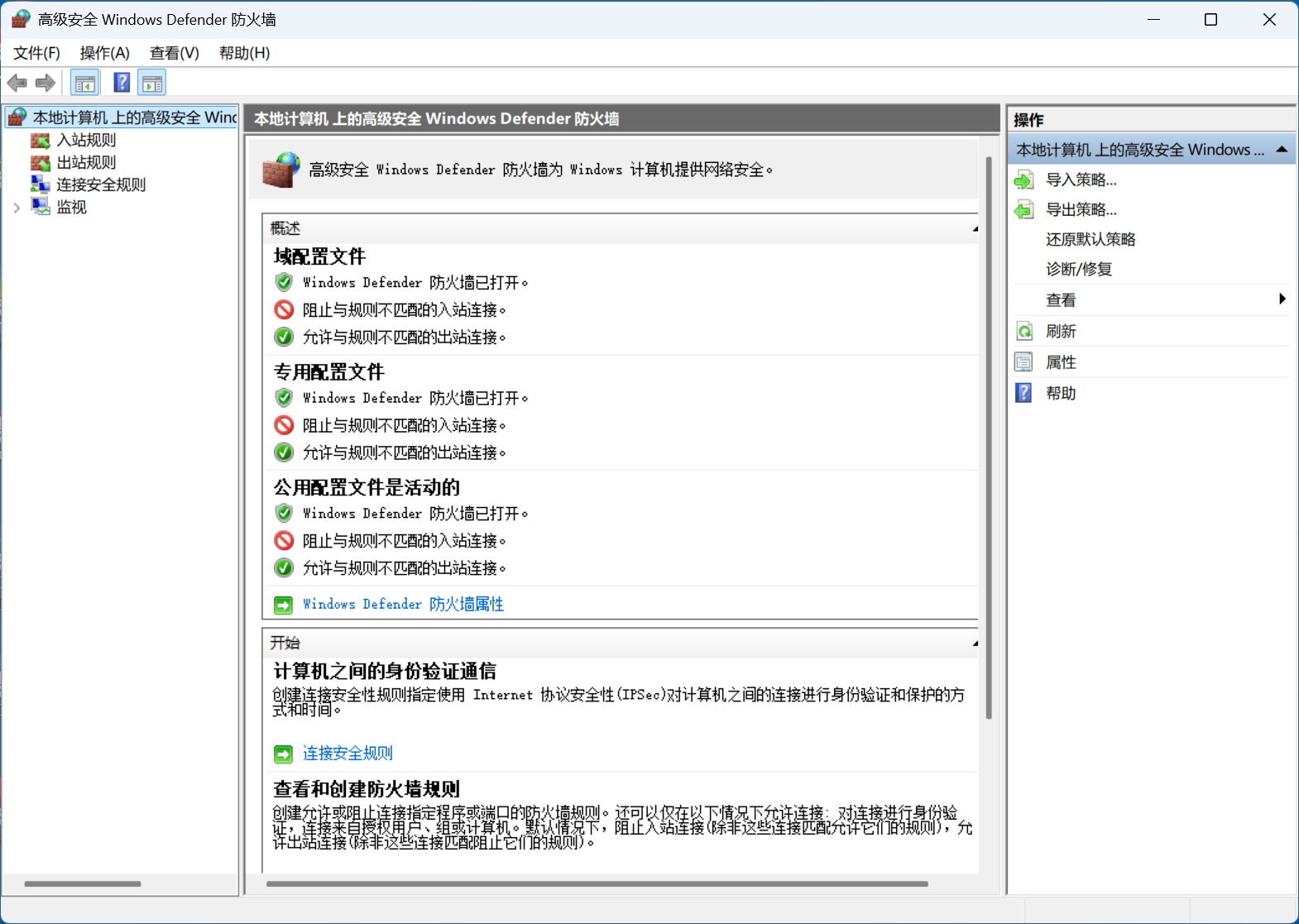Toggle the show/hide console tree toolbar icon
This screenshot has width=1299, height=924.
(x=85, y=83)
